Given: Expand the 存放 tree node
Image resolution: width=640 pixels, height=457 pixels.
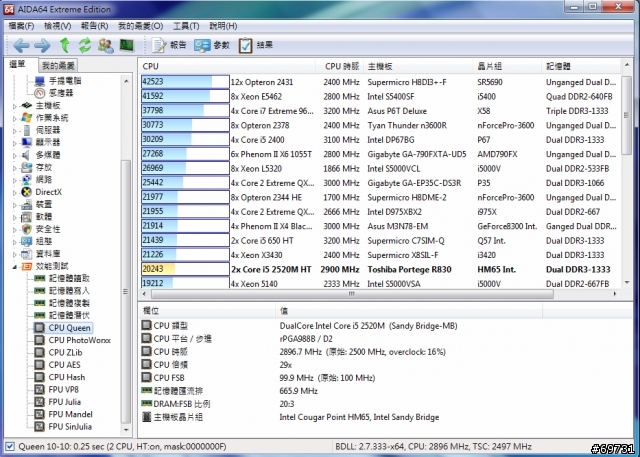Looking at the screenshot, I should click(x=15, y=168).
